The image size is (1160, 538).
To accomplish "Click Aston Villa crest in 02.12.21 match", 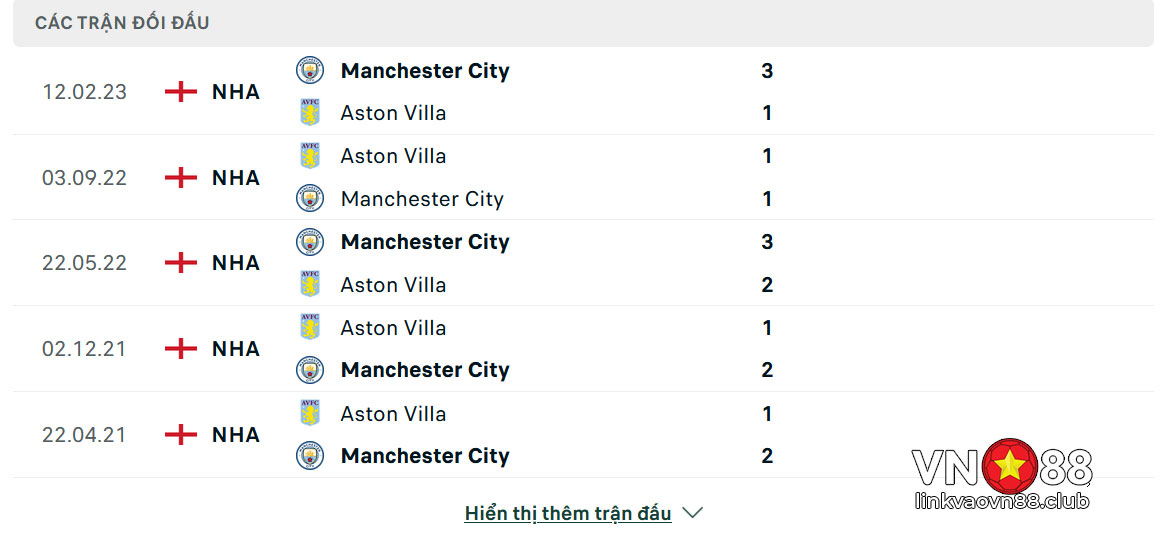I will [310, 327].
